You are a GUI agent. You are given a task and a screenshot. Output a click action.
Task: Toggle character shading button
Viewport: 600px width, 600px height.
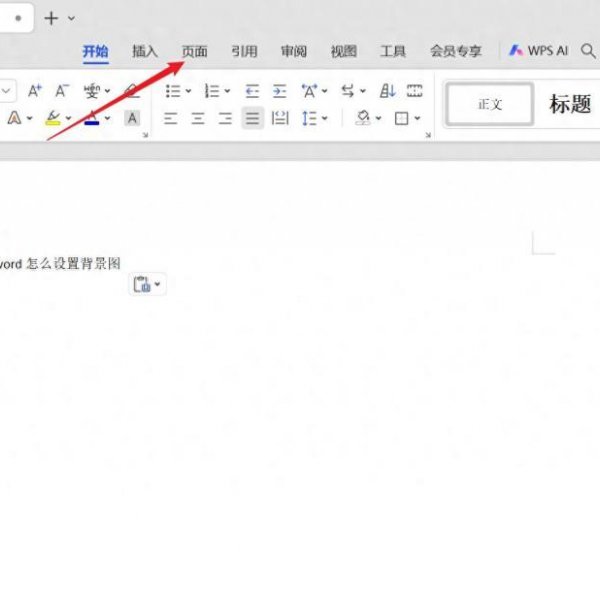tap(131, 118)
